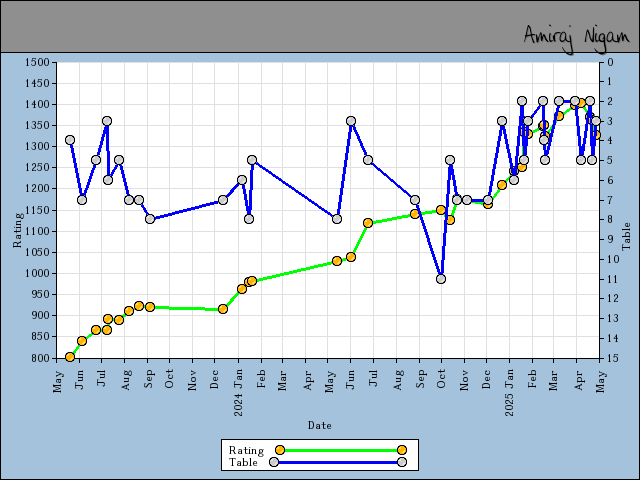640x480 pixels.
Task: Click the 0 value on the Table axis
Action: 611,62
